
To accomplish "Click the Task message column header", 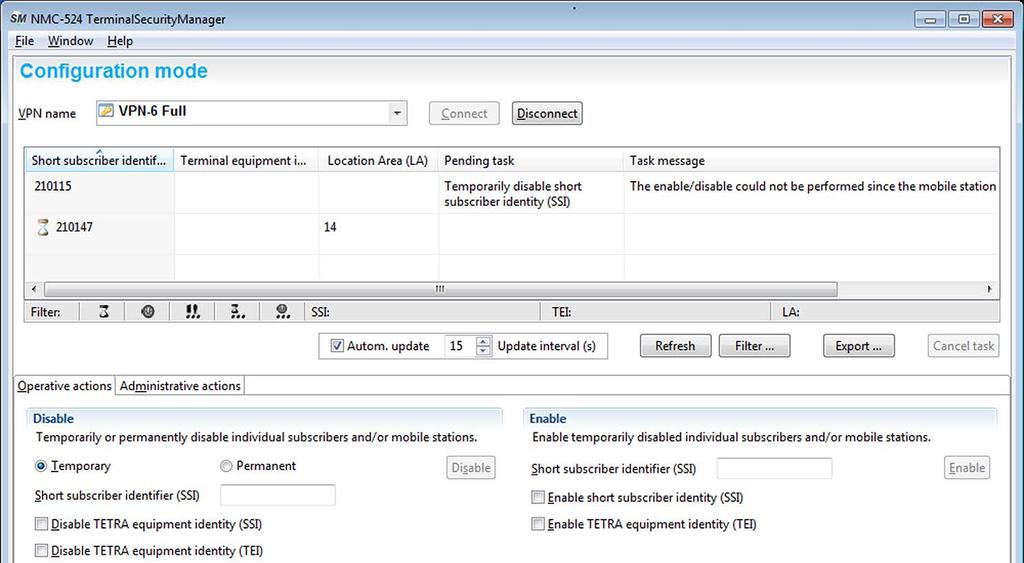I will [x=811, y=161].
